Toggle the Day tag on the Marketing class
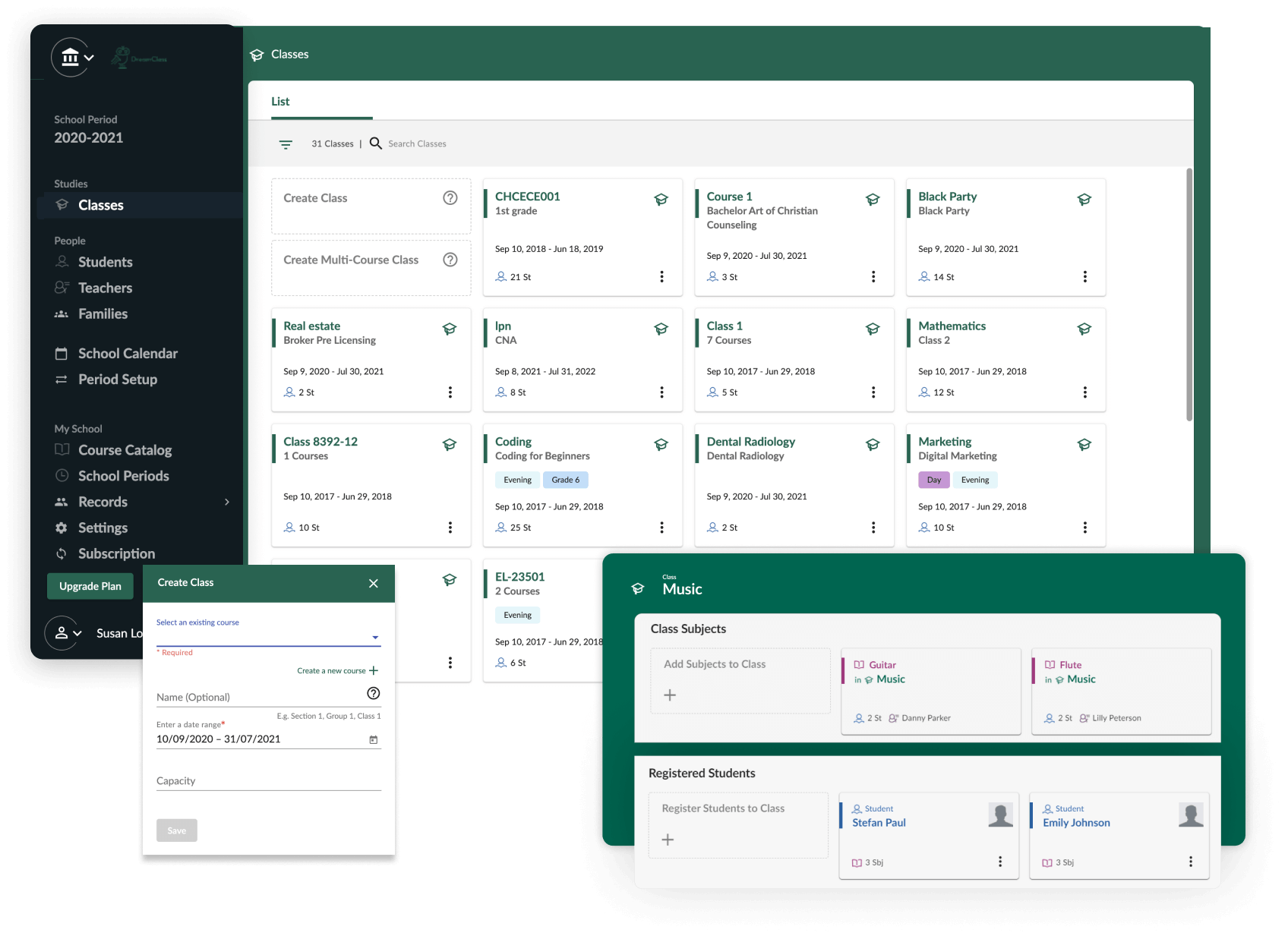The height and width of the screenshot is (939, 1288). [933, 479]
